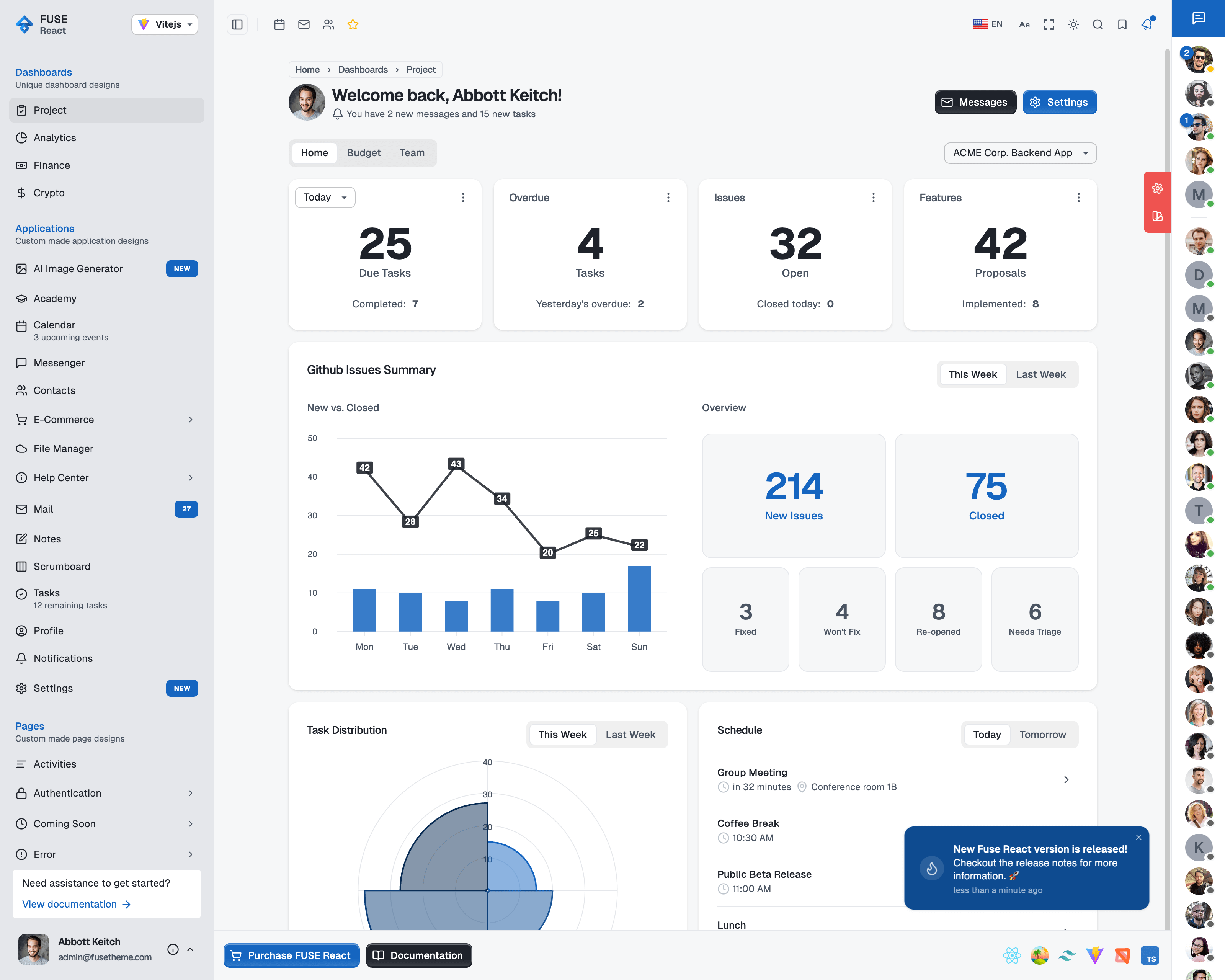Open Scrumboard in the sidebar
Screen dimensions: 1225x980
61,567
